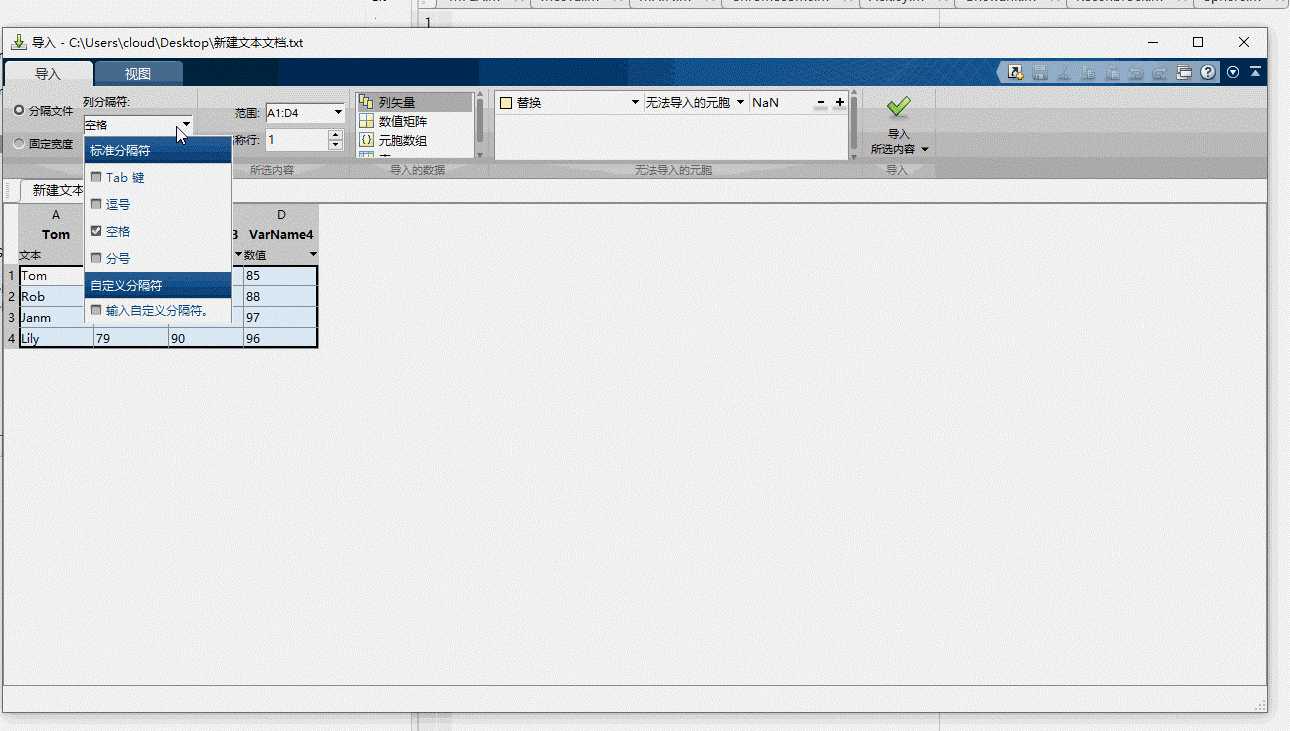
Task: Check the 分号 delimiter checkbox
Action: [96, 258]
